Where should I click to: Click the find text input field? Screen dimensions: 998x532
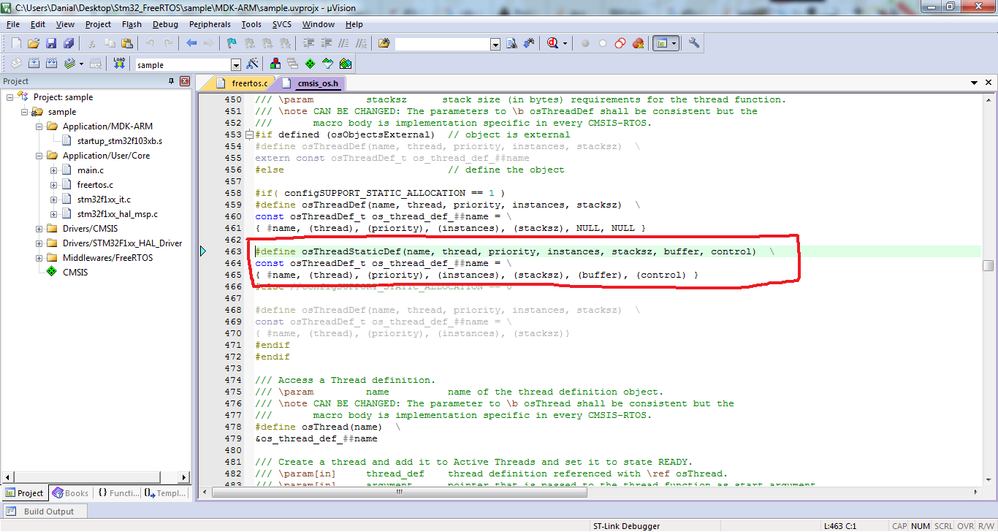442,44
